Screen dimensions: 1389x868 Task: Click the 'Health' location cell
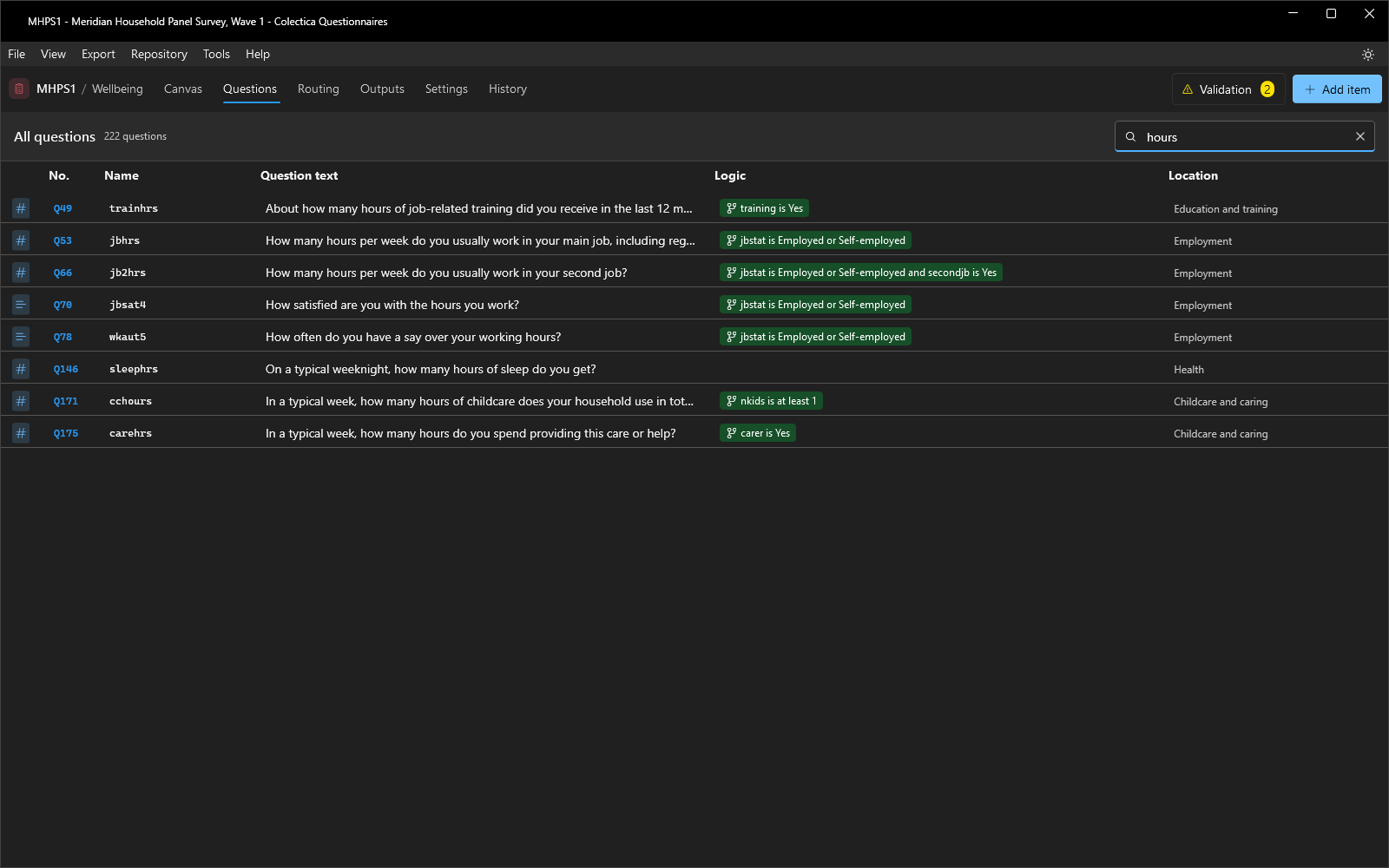(x=1188, y=370)
